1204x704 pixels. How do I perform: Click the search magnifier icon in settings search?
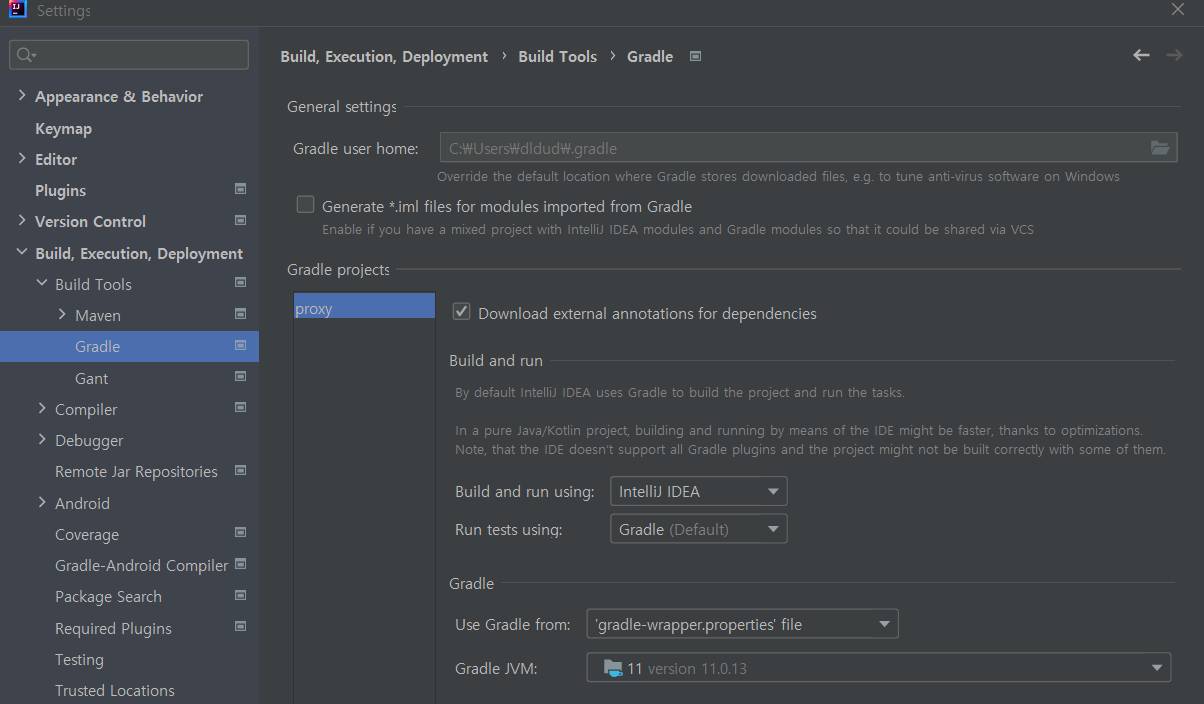click(x=26, y=55)
